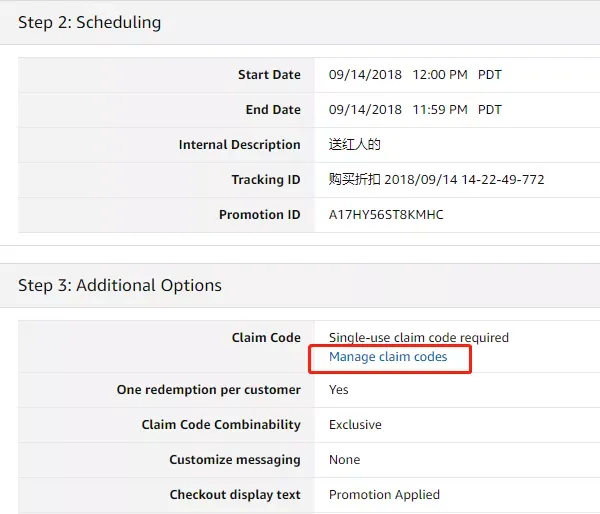
Task: Click the Yes value for one redemption
Action: (x=339, y=390)
